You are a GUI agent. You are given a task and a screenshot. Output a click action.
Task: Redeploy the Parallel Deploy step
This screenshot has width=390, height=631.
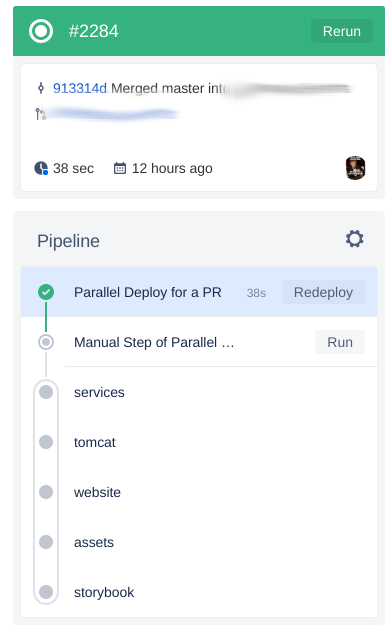(x=323, y=292)
